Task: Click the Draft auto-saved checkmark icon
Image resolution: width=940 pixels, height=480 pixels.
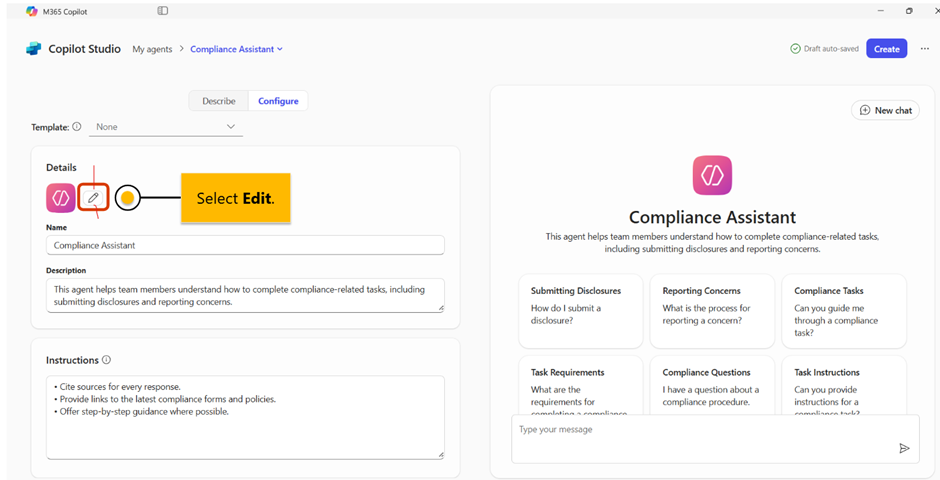Action: (x=796, y=49)
